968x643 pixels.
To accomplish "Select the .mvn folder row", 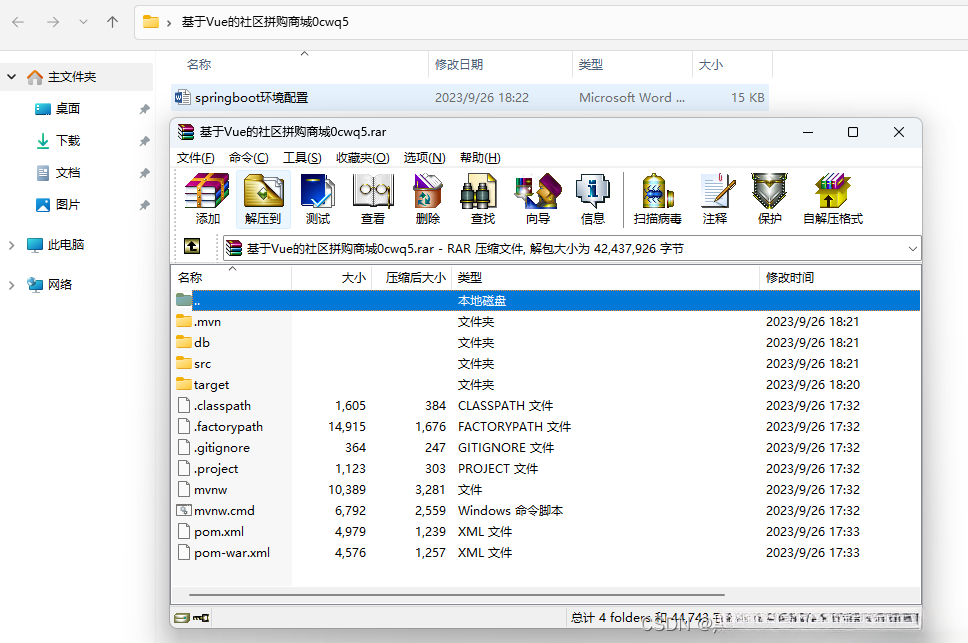I will pos(547,322).
